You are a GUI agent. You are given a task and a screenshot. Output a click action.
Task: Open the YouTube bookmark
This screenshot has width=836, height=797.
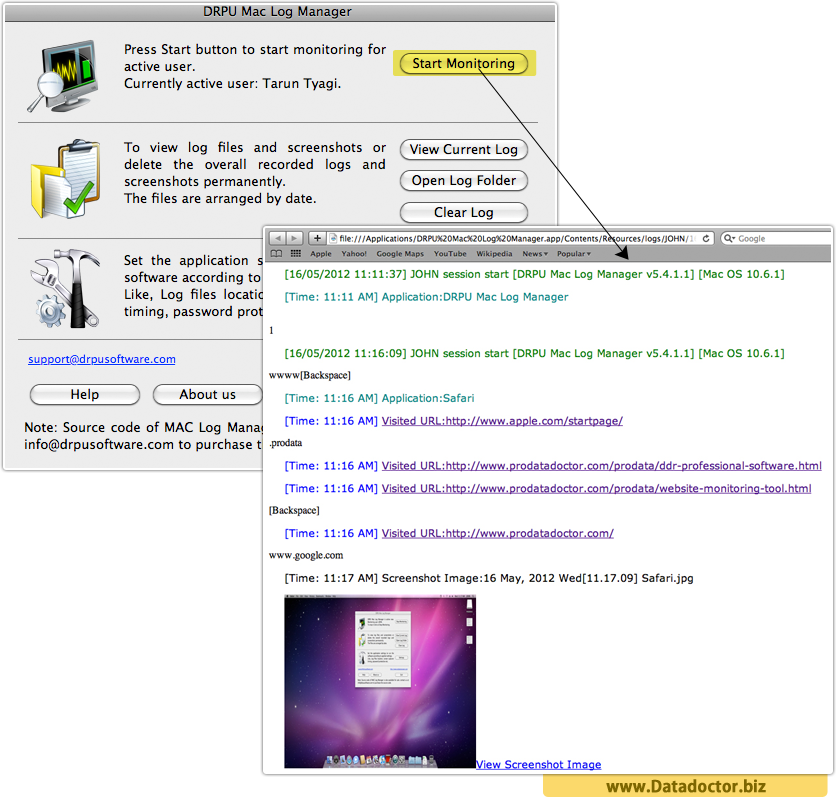click(450, 254)
